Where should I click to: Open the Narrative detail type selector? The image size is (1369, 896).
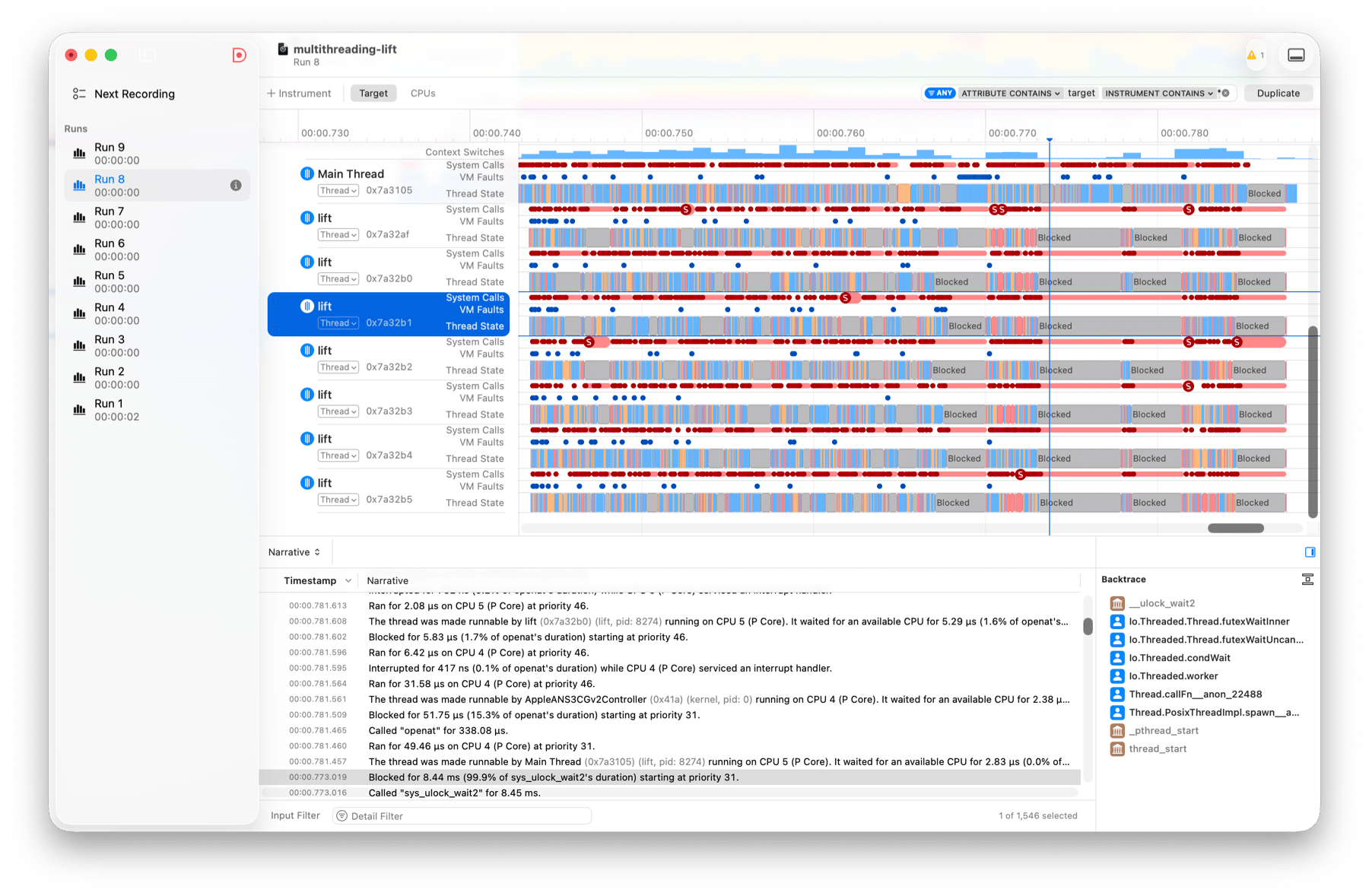click(x=294, y=552)
